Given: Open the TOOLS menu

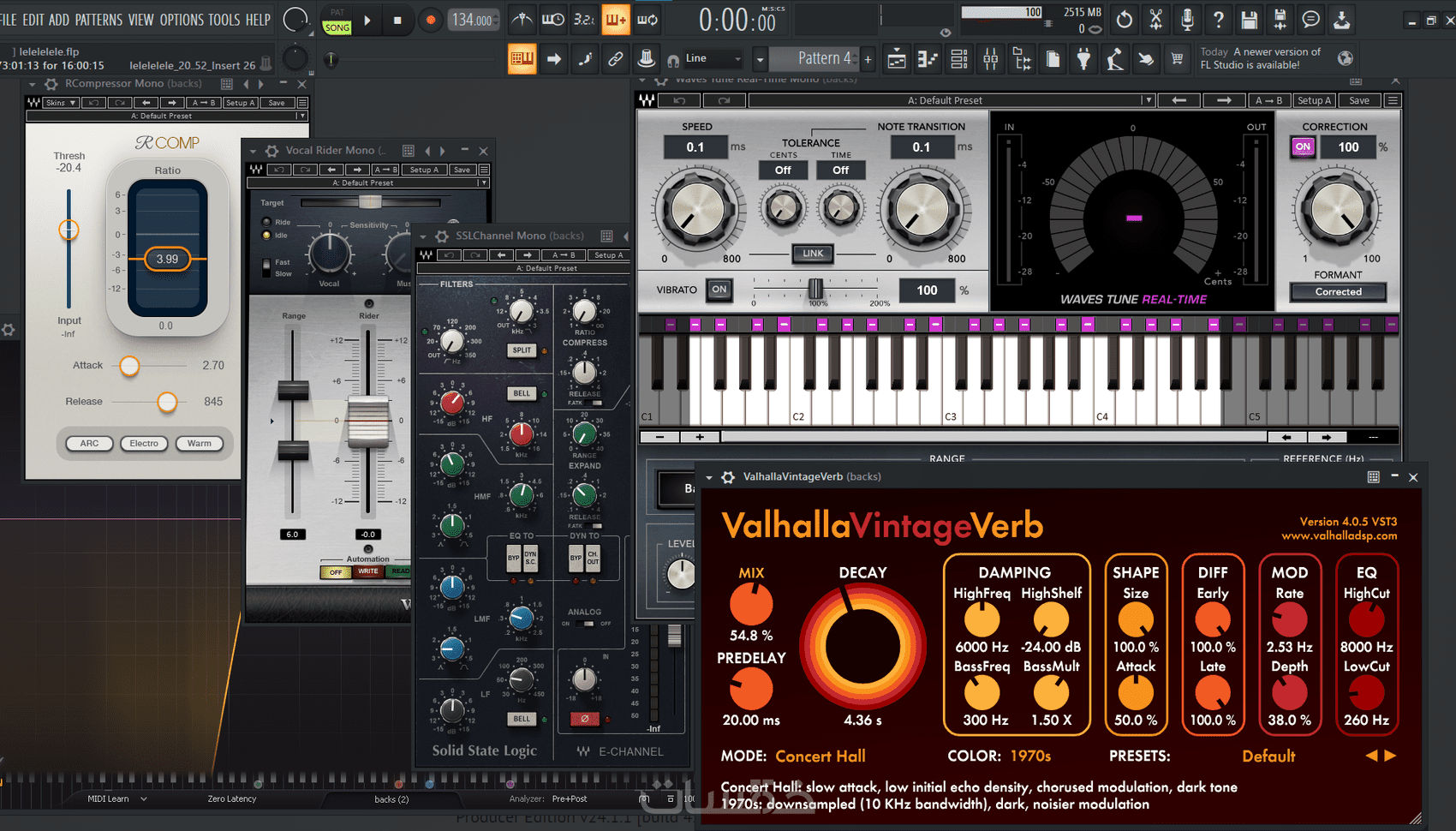Looking at the screenshot, I should pos(224,19).
